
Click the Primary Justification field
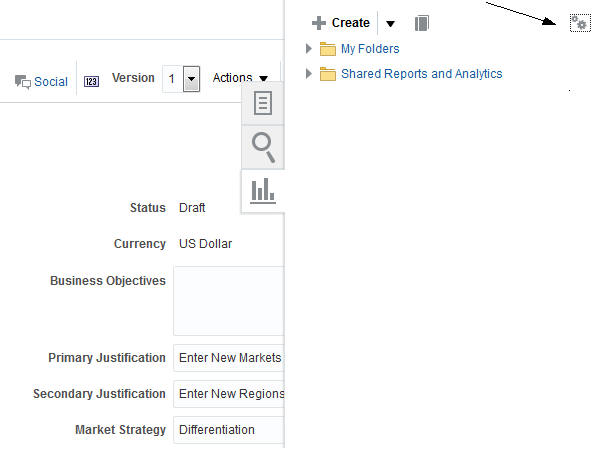click(x=229, y=358)
